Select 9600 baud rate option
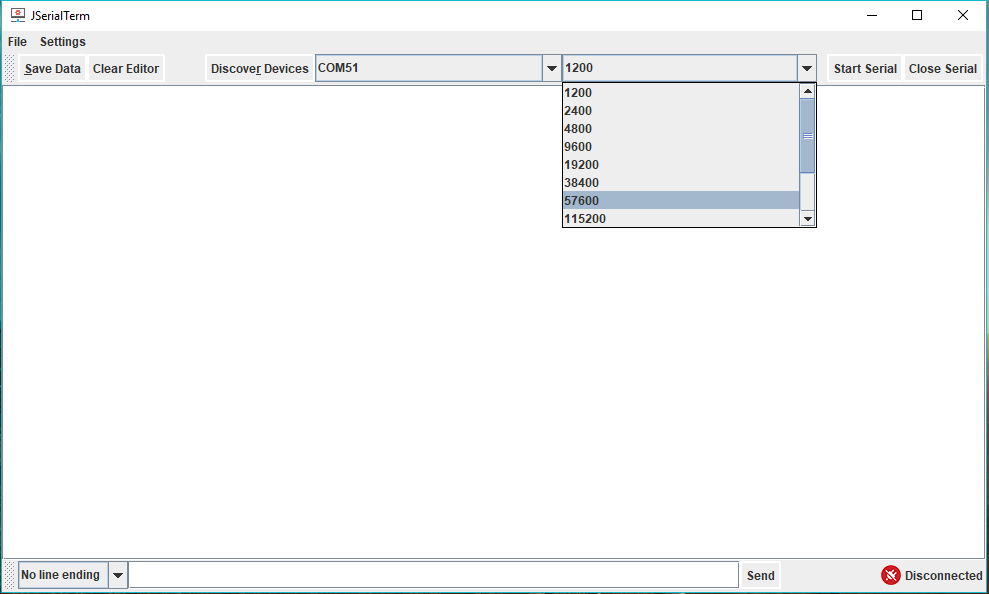989x594 pixels. pyautogui.click(x=681, y=146)
